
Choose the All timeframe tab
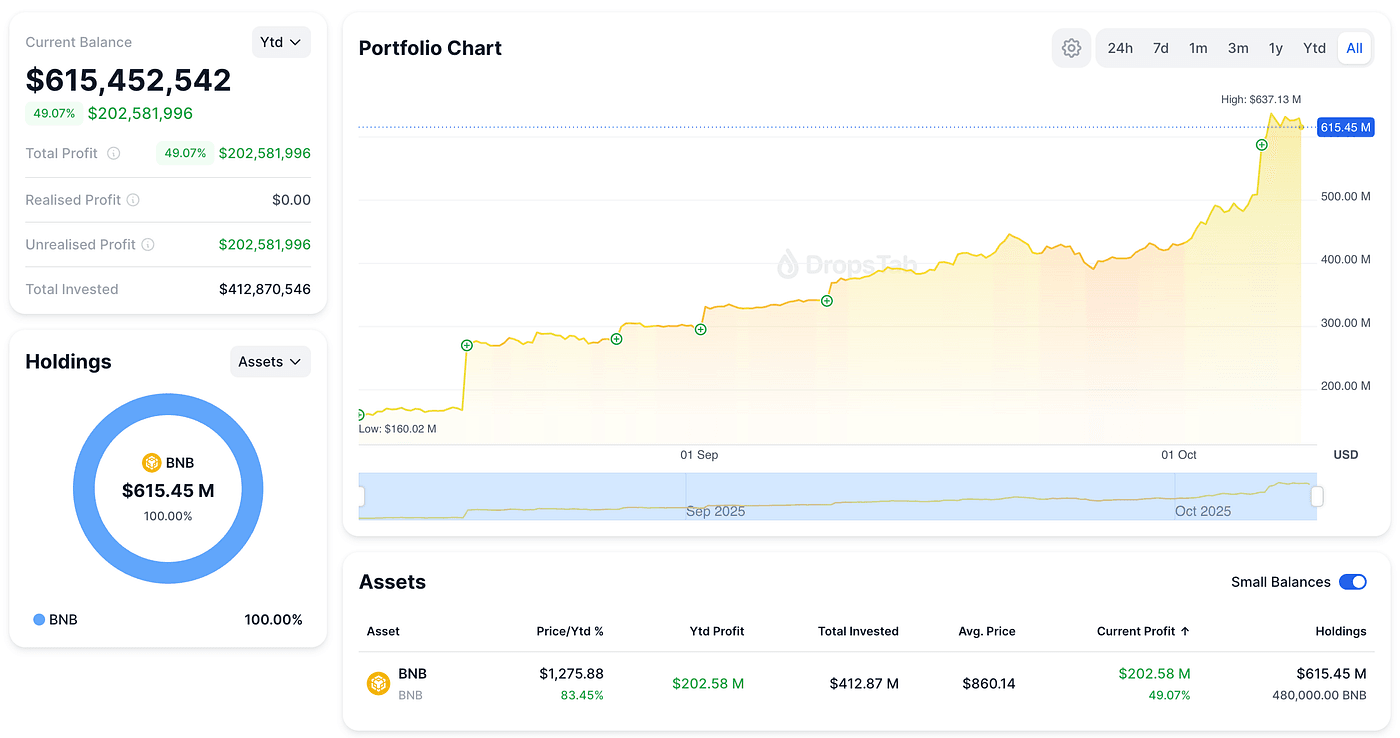(x=1354, y=48)
